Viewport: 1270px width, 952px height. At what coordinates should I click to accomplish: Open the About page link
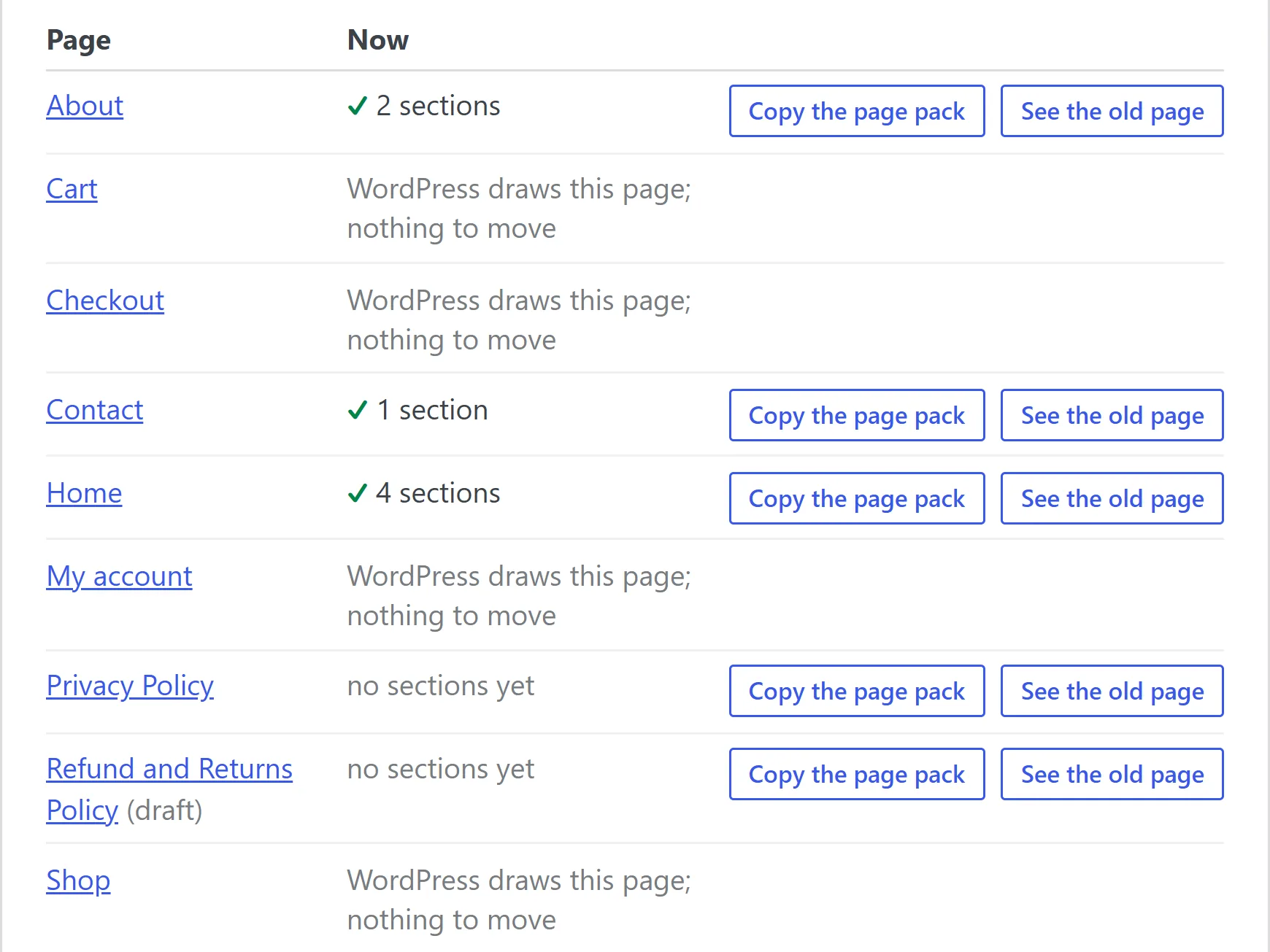coord(85,106)
